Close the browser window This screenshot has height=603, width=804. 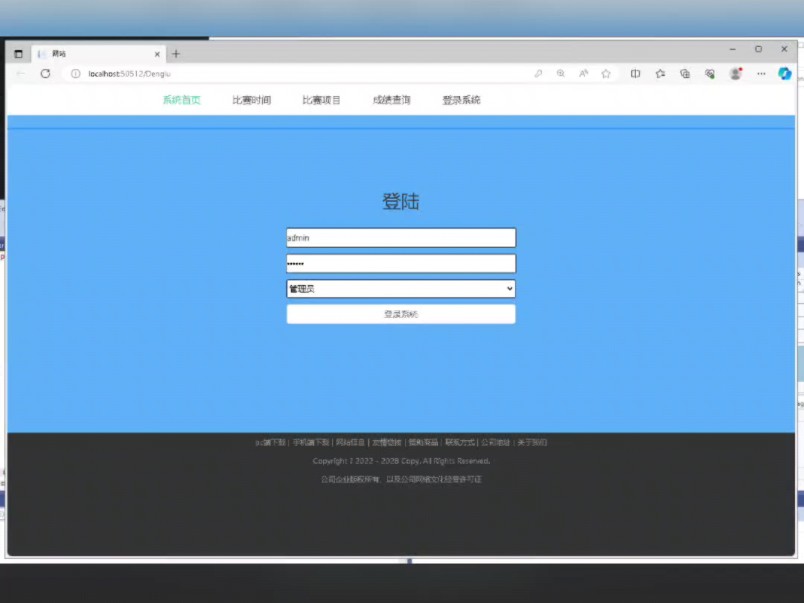click(784, 49)
